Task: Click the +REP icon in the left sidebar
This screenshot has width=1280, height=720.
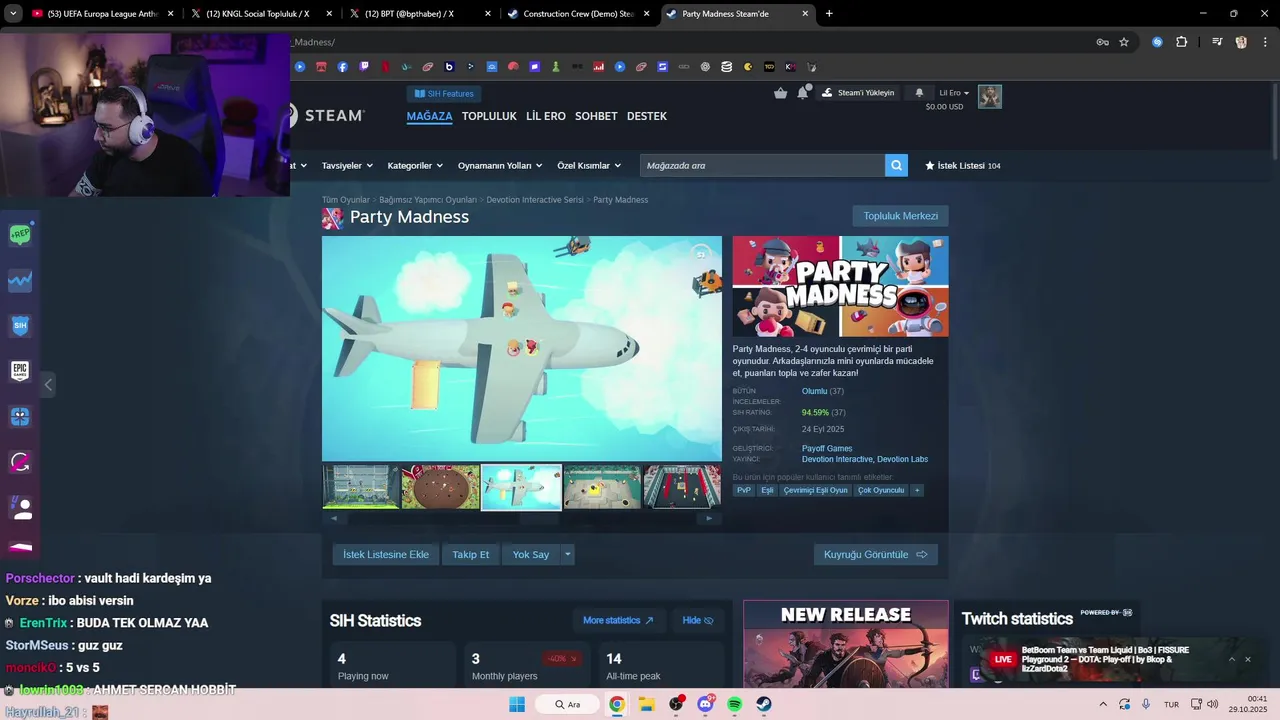Action: (x=20, y=235)
